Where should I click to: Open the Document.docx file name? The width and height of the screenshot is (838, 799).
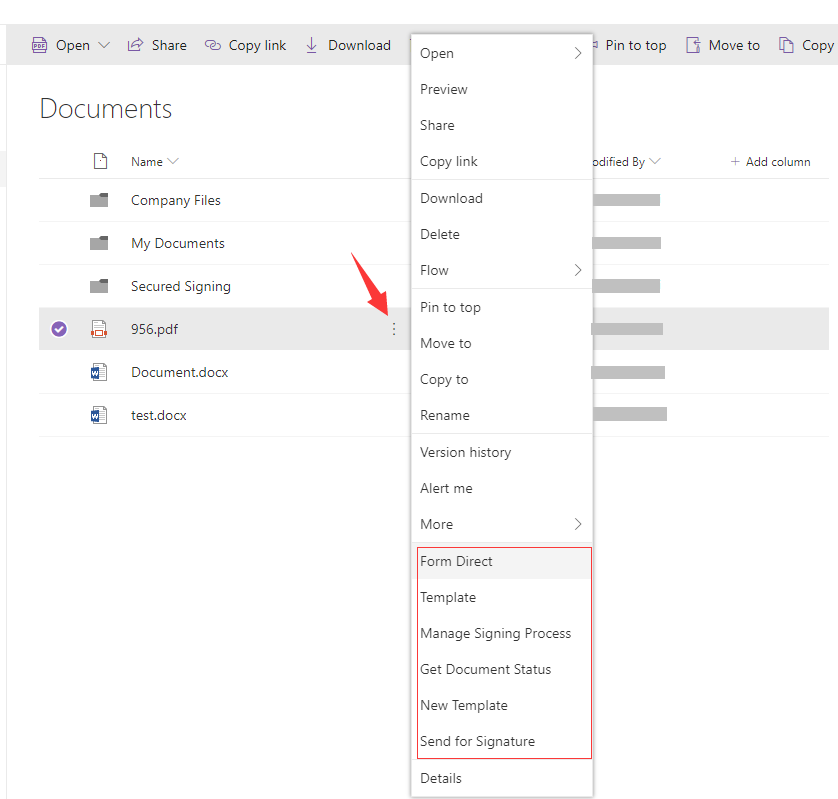click(x=180, y=373)
